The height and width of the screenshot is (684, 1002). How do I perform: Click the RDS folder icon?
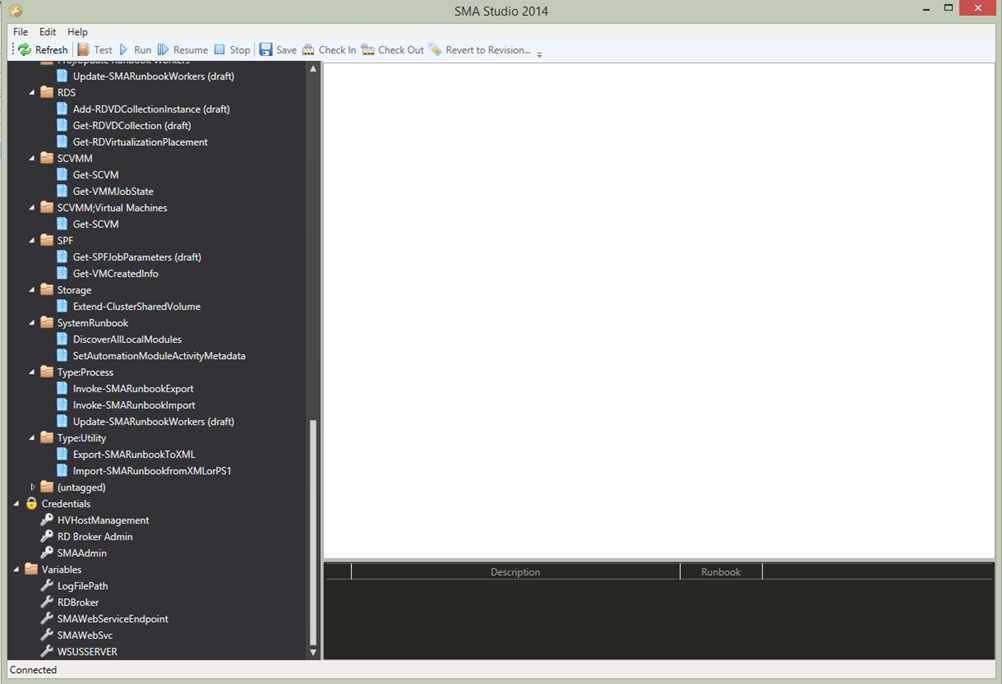47,92
